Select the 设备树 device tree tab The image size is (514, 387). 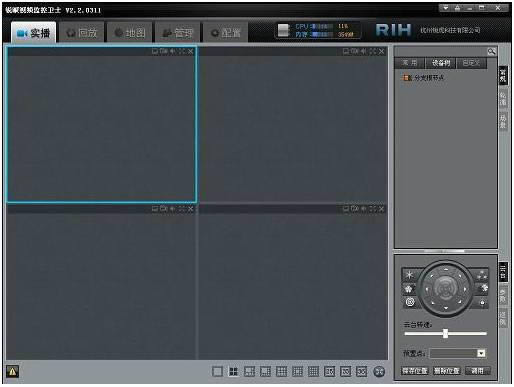coord(441,63)
